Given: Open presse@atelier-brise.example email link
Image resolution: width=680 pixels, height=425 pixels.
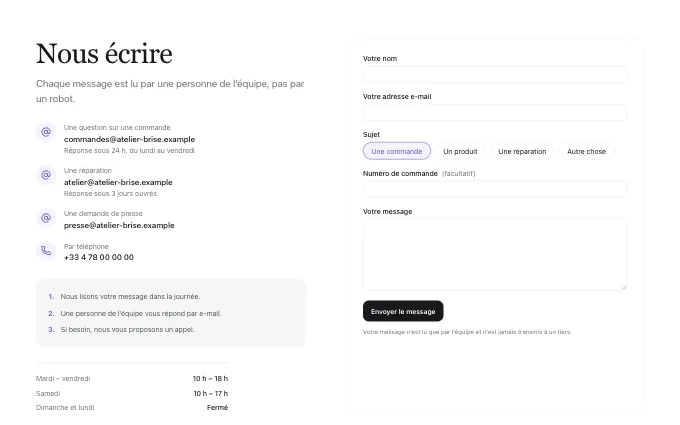Looking at the screenshot, I should click(119, 225).
